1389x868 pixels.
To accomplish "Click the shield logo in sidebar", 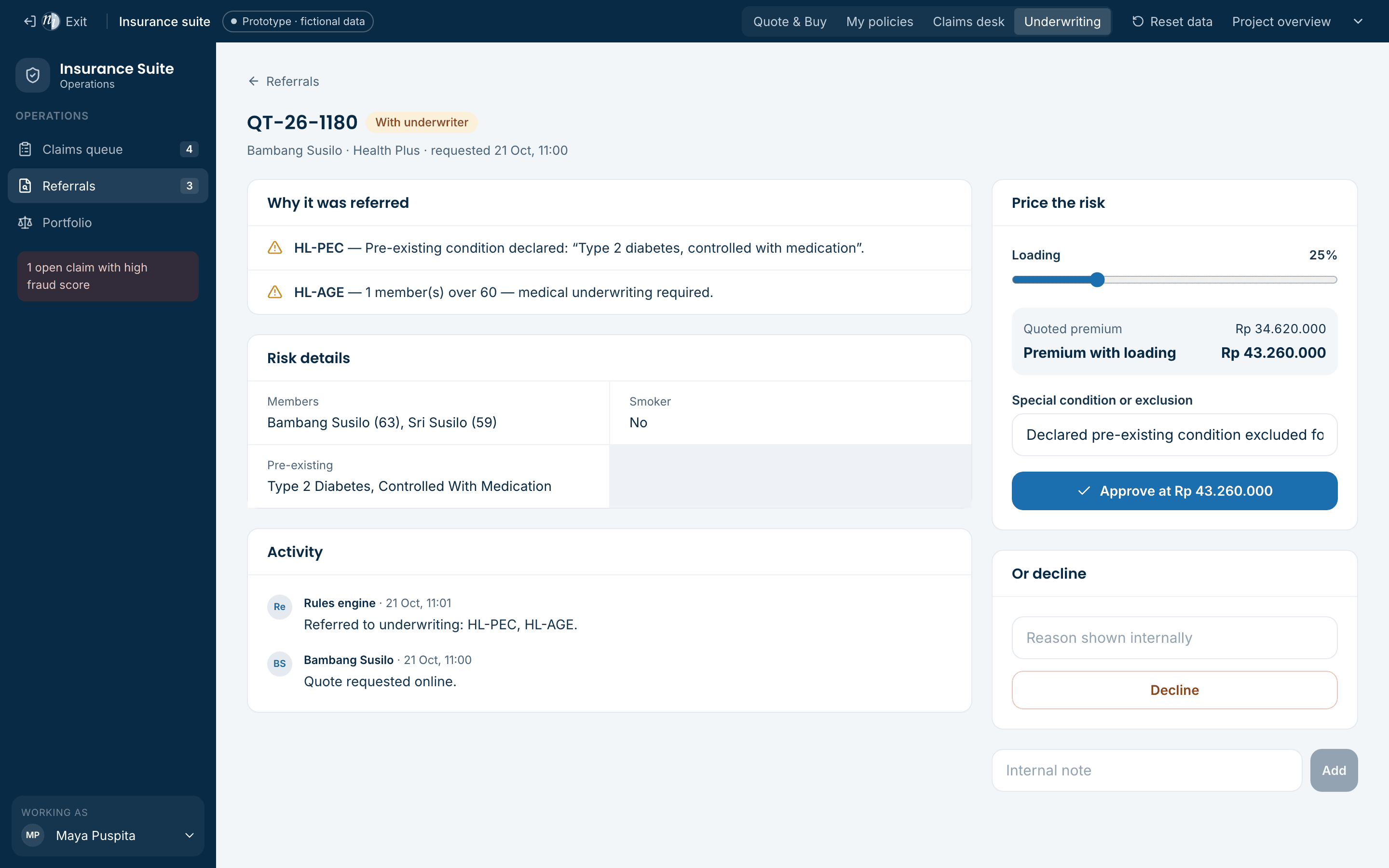I will 33,75.
